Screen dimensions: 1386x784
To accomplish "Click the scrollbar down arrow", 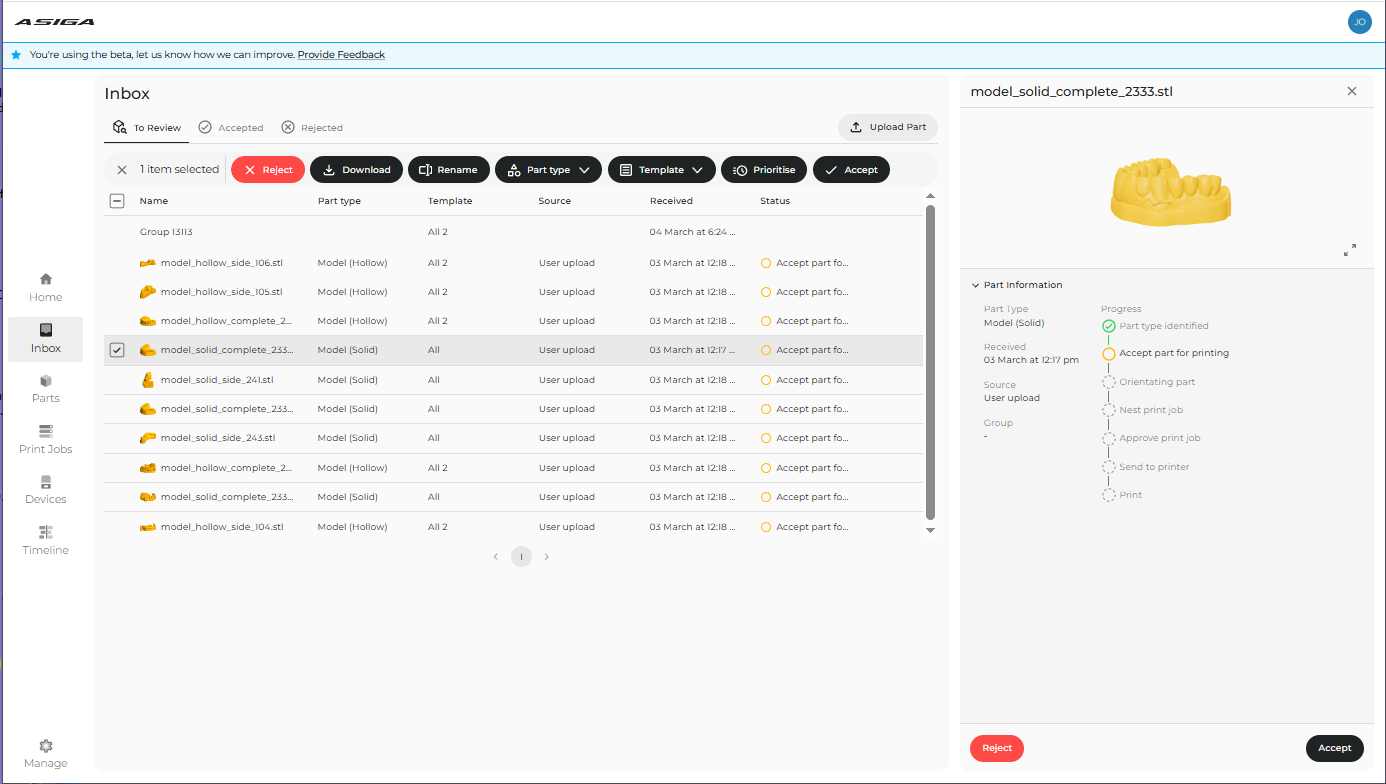I will click(x=931, y=531).
